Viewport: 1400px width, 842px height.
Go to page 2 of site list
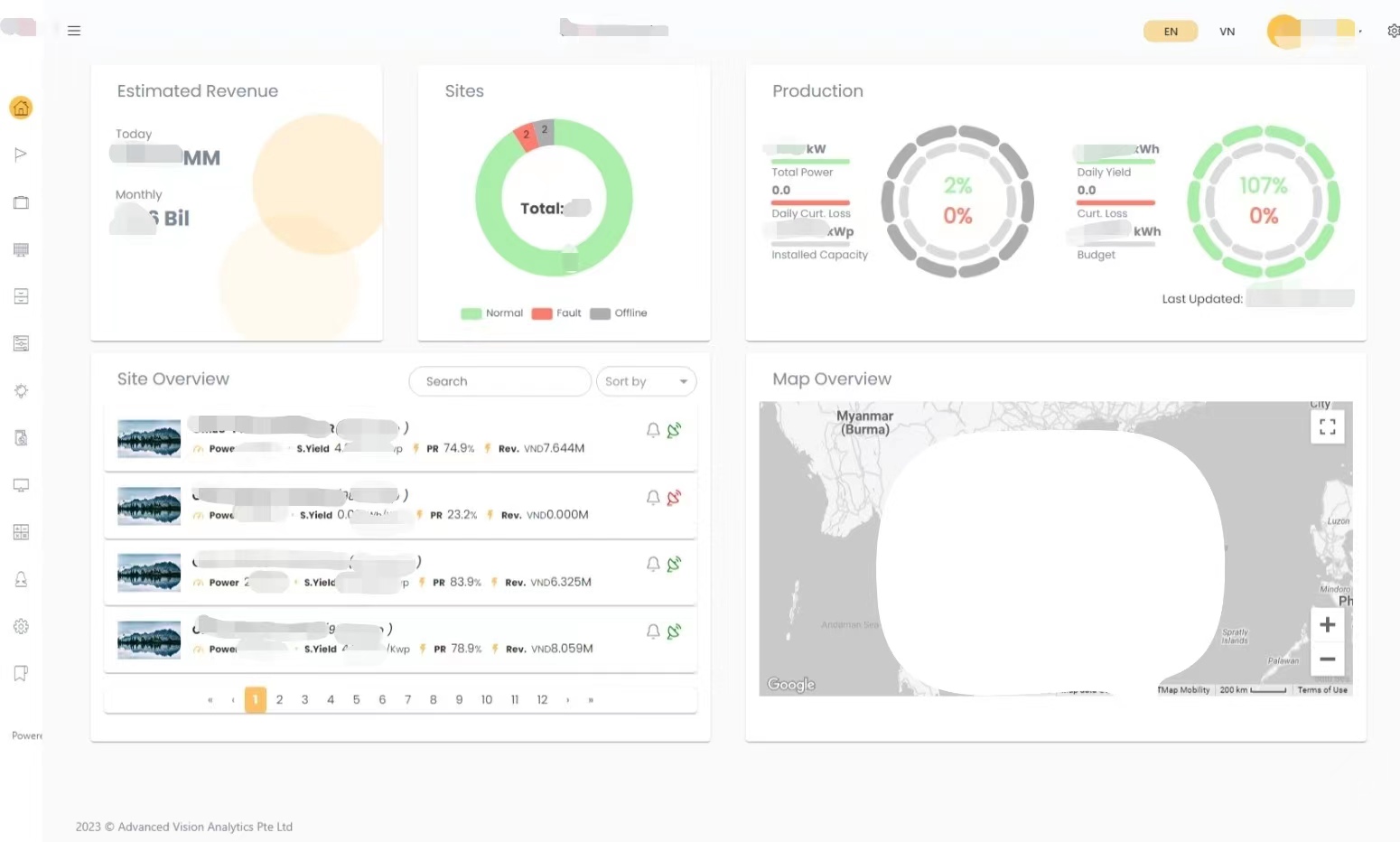(280, 700)
